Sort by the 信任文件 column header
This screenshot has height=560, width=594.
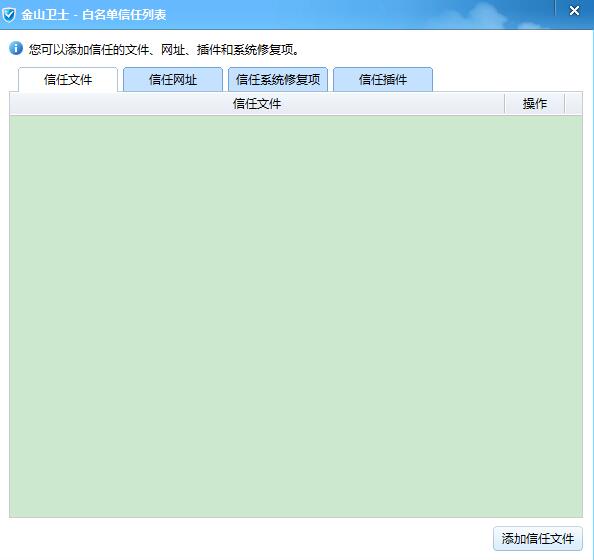[257, 103]
